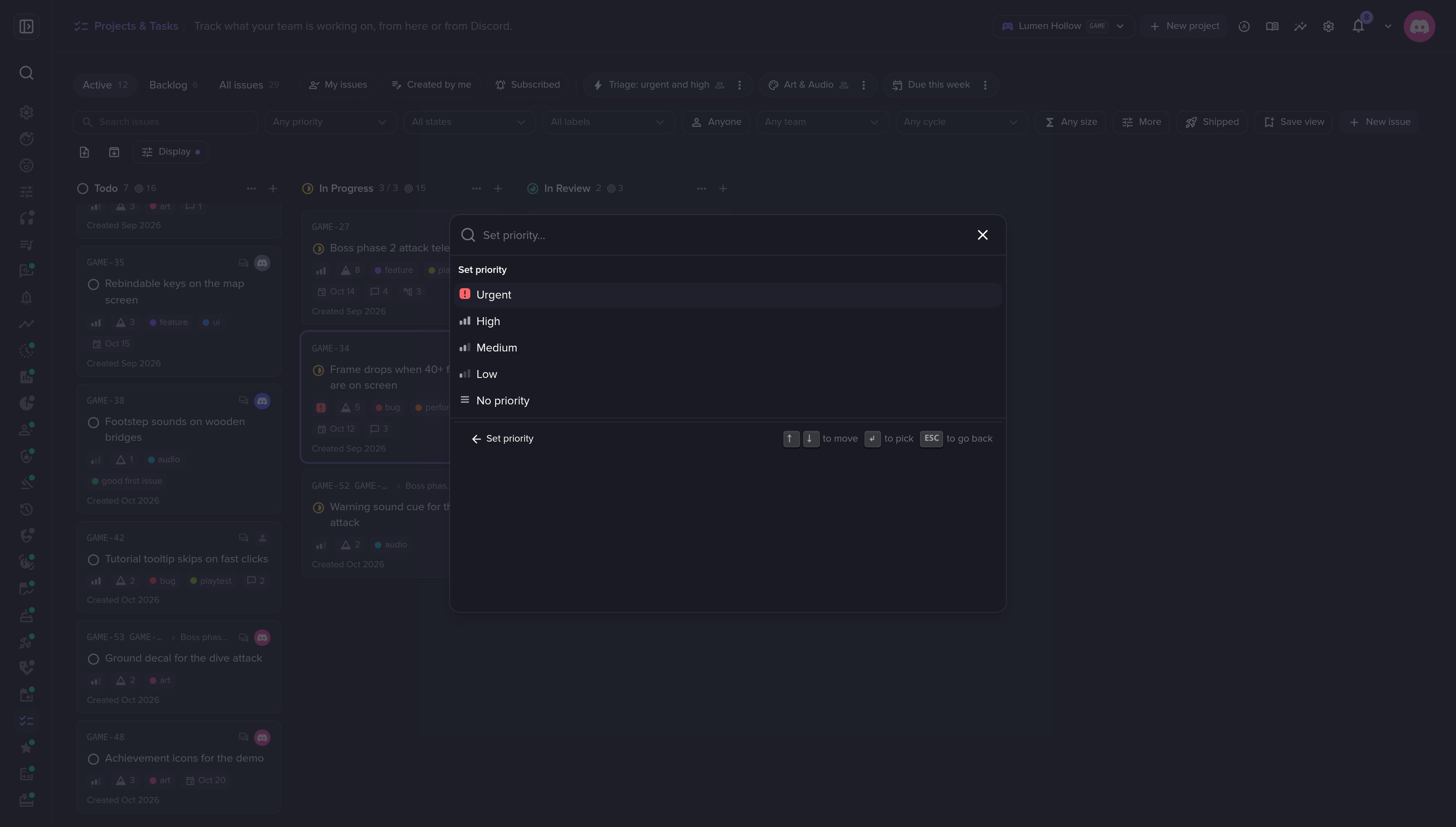Screen dimensions: 1456x827
Task: Click the Search issues field
Action: pos(165,122)
